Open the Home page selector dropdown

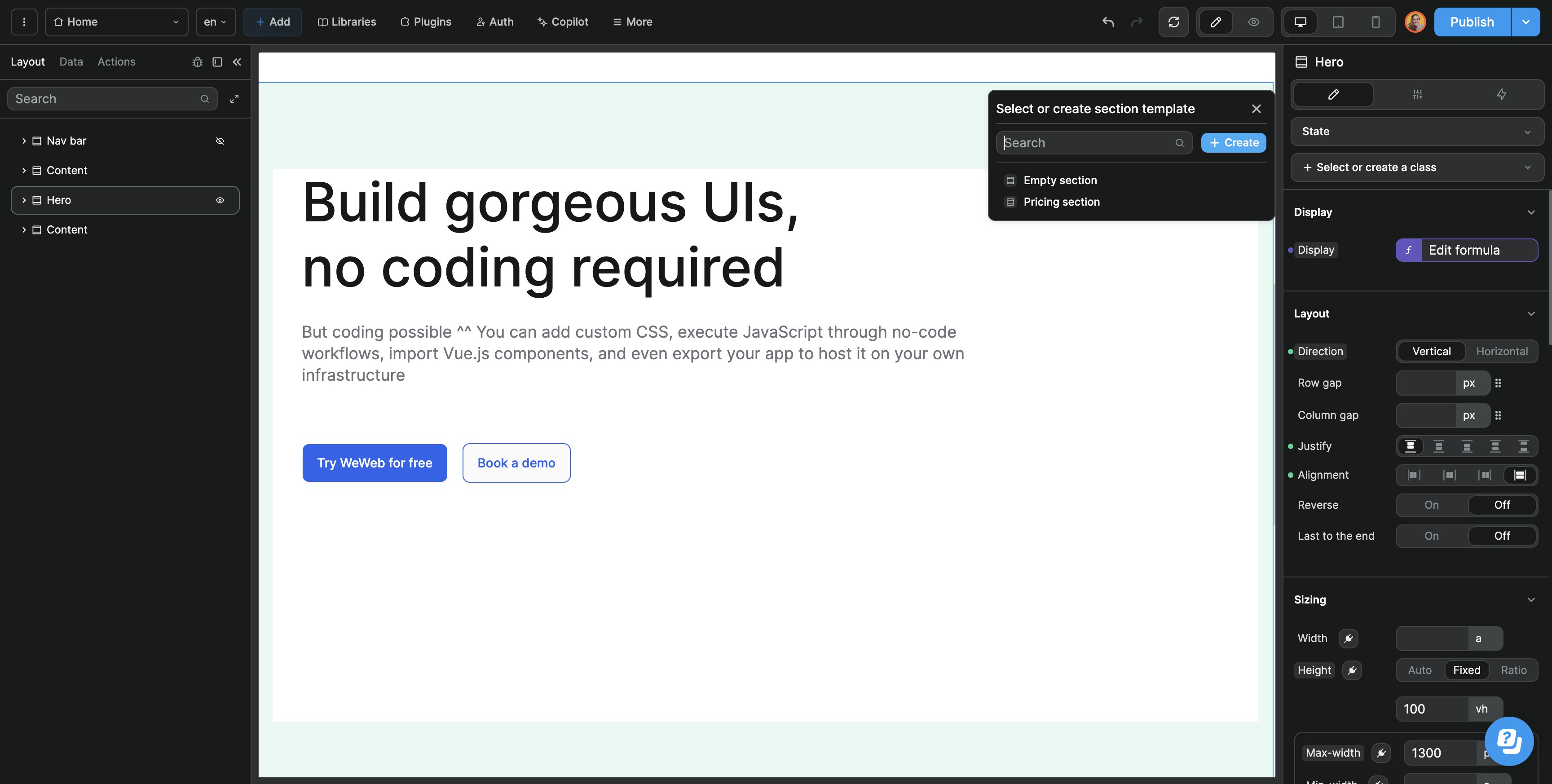point(116,22)
